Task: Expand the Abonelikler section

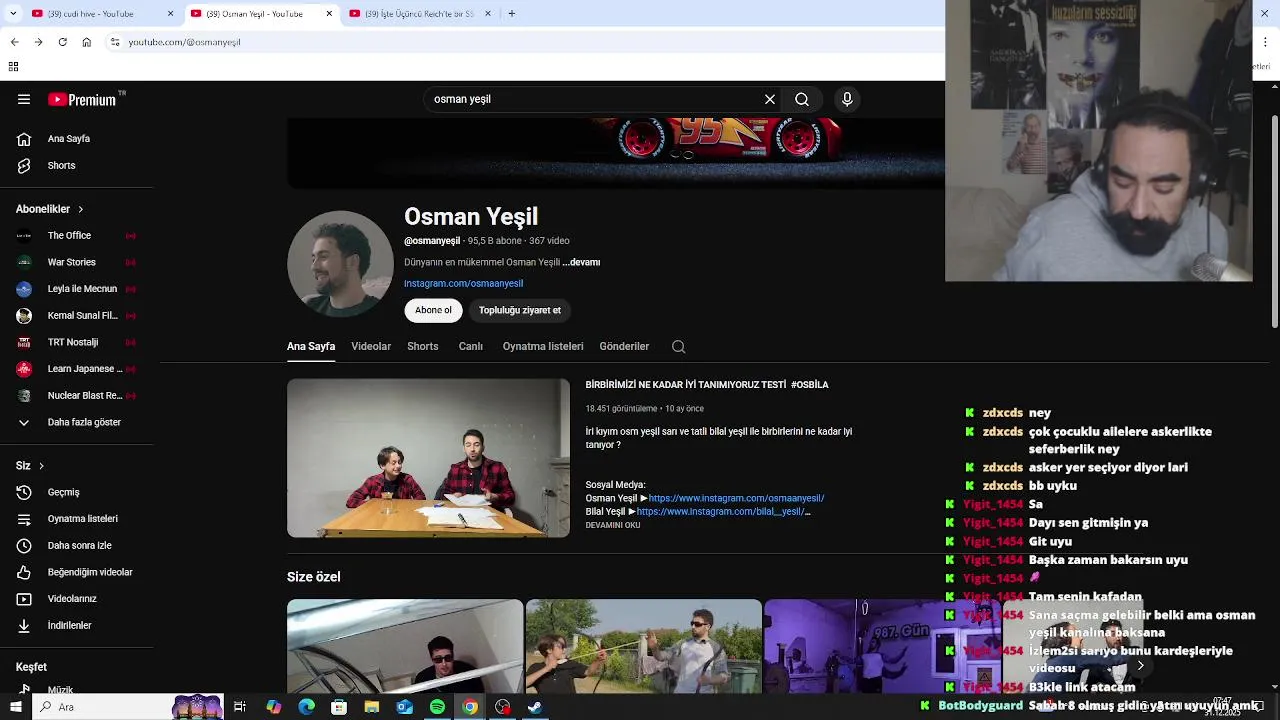Action: point(50,209)
